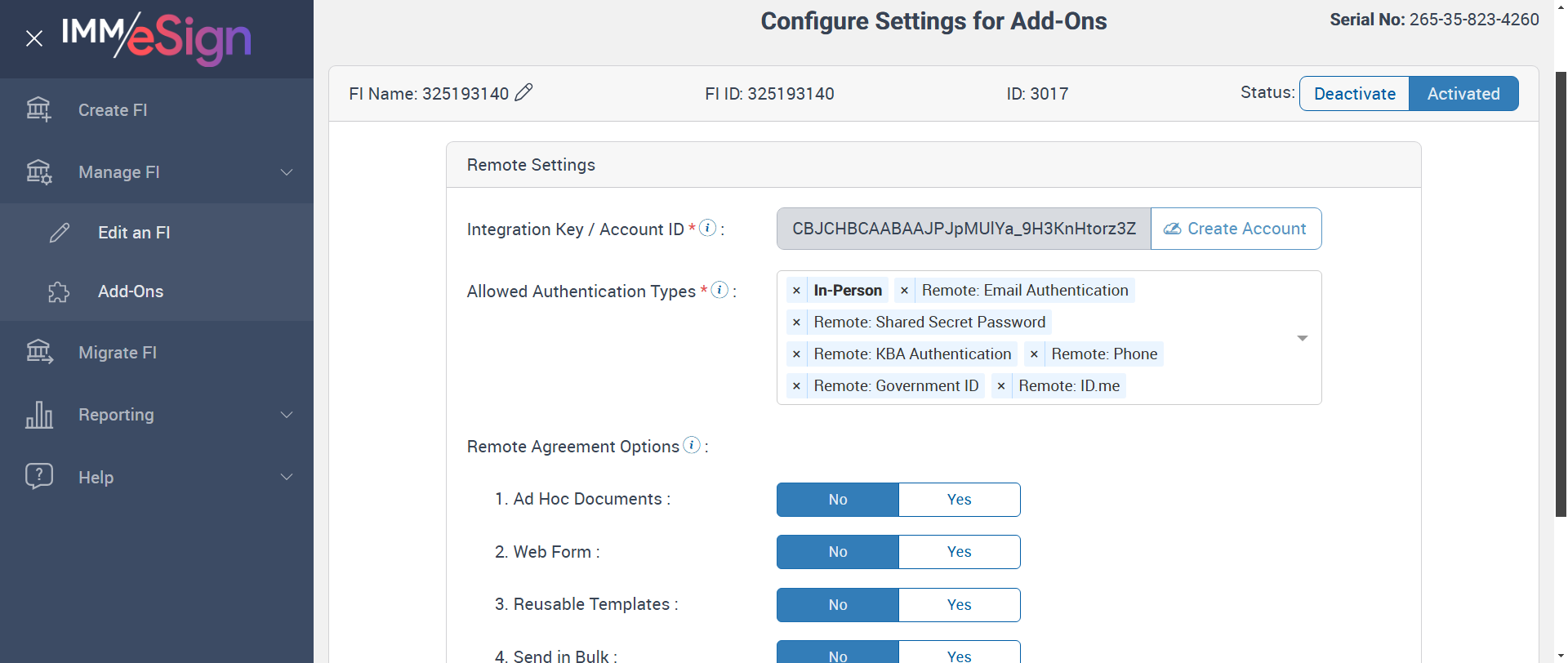
Task: Click the Integration Key input field
Action: click(964, 229)
